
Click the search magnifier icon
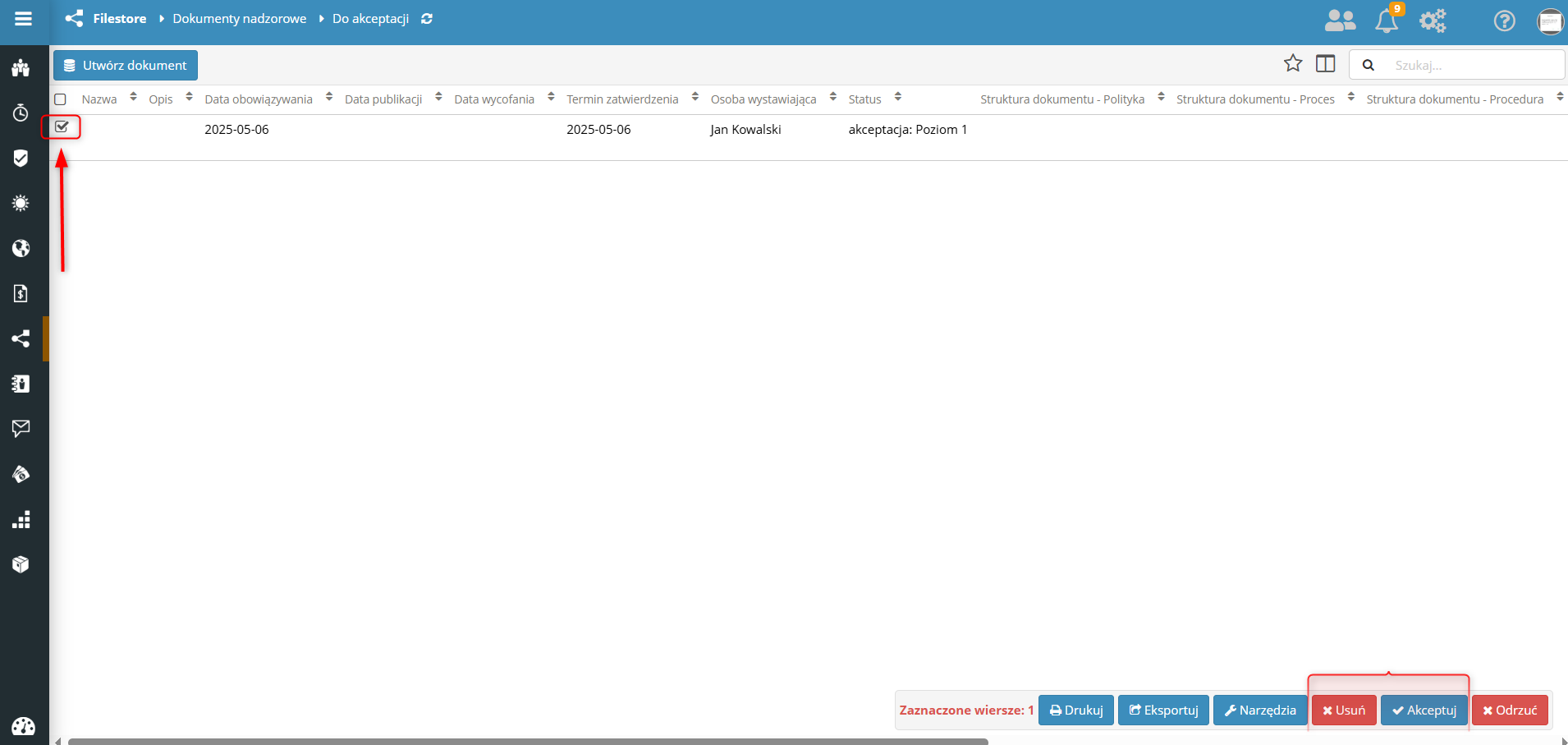1369,65
